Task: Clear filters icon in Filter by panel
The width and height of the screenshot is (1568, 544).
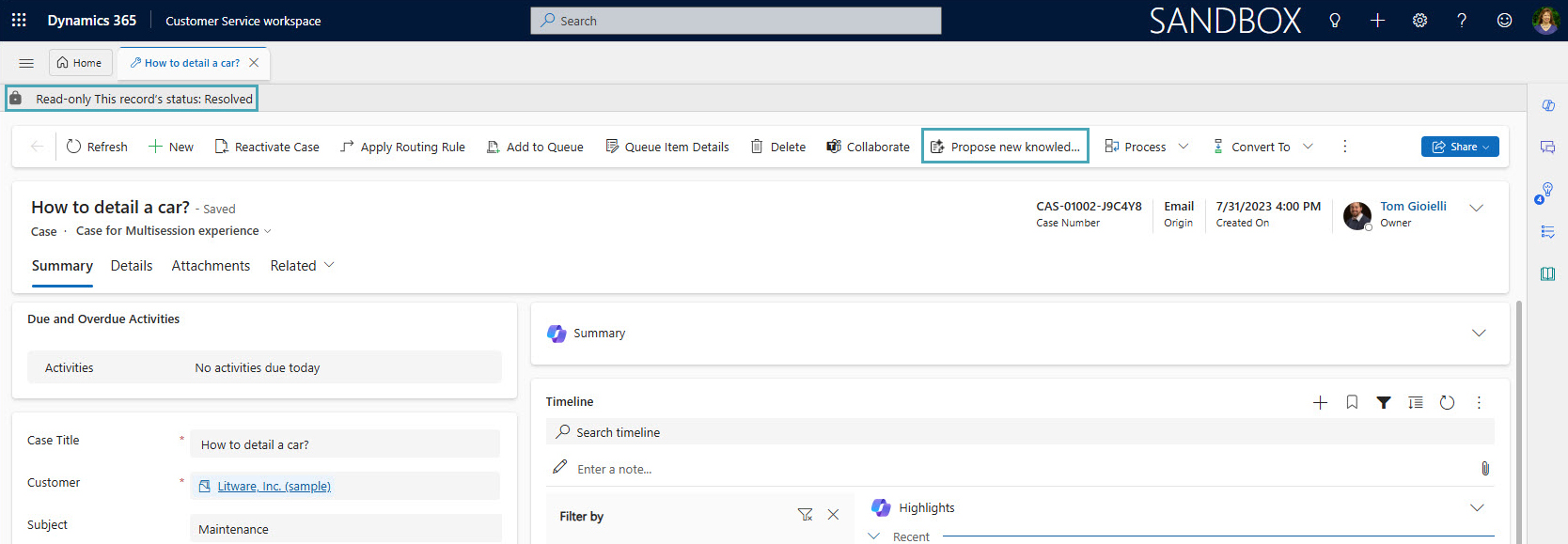Action: coord(805,515)
